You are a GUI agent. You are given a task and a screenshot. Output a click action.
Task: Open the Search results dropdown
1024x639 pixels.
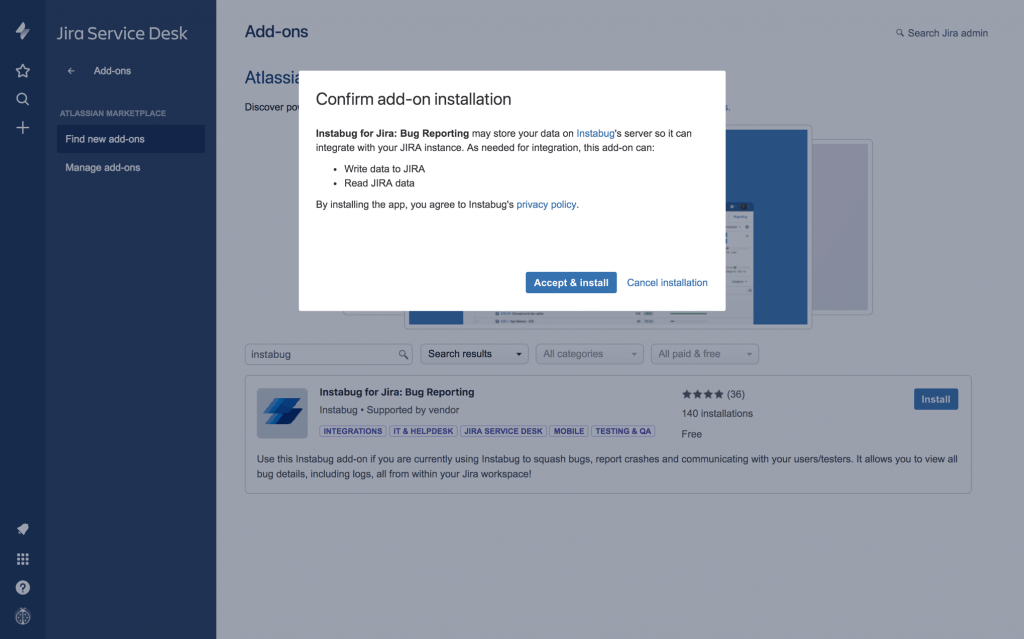tap(474, 353)
